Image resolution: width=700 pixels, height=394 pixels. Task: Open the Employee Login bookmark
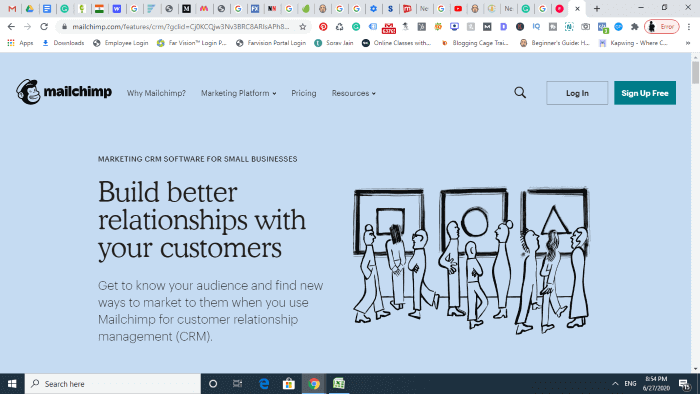(121, 43)
